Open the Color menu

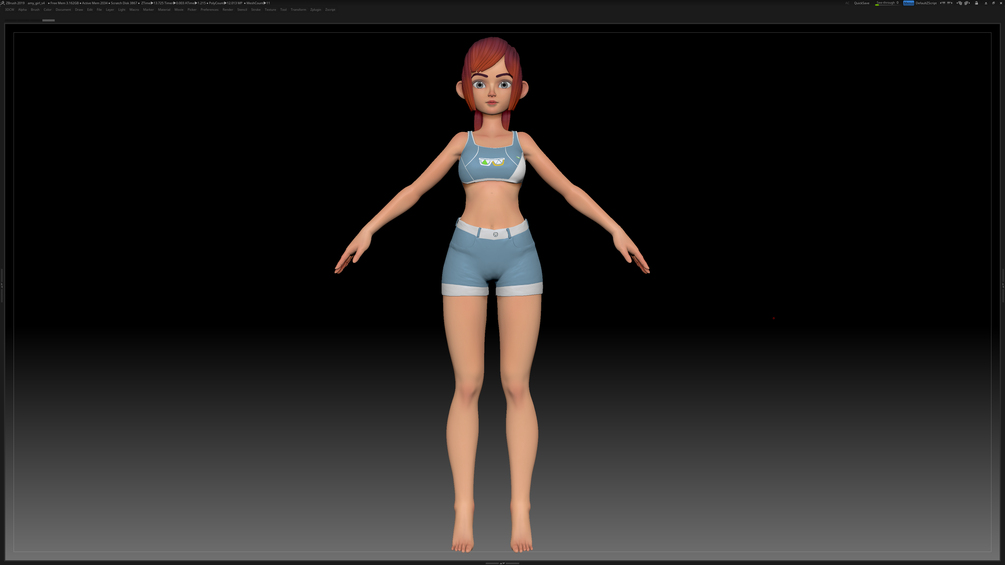[47, 10]
